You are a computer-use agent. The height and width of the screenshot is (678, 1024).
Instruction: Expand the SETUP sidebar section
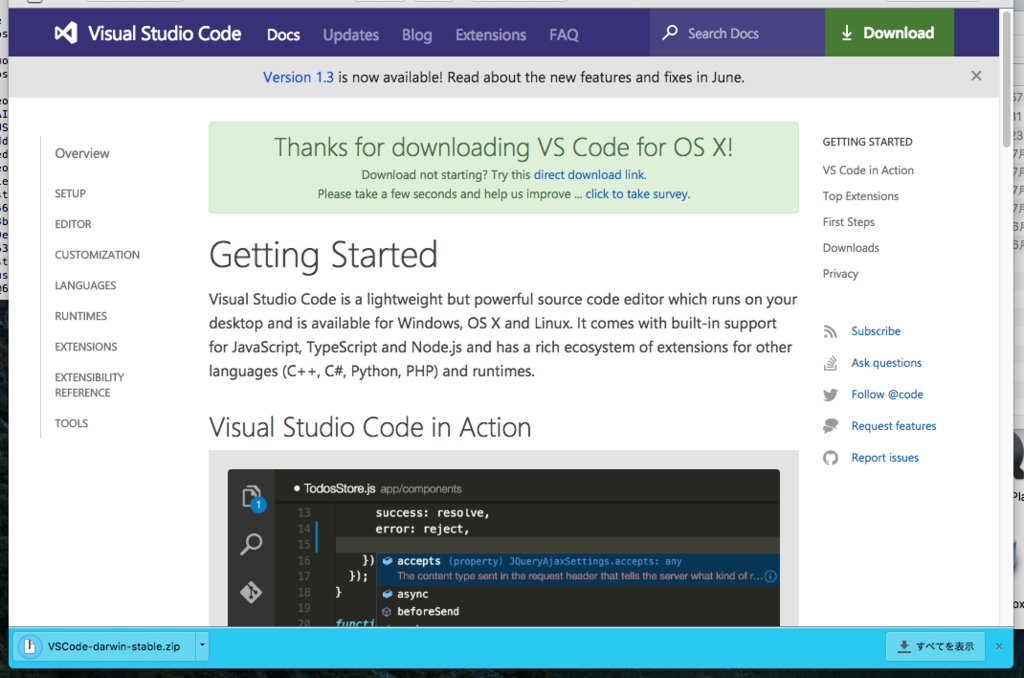70,194
